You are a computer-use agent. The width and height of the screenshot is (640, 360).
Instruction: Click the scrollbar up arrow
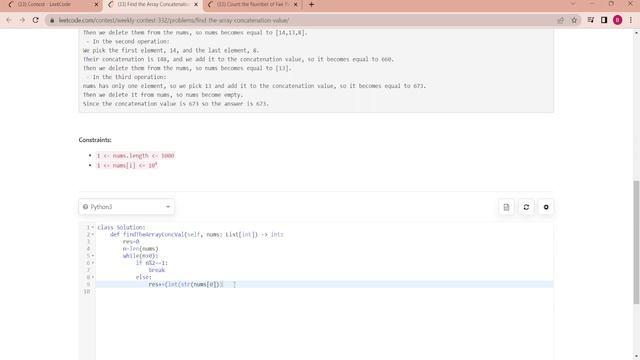pos(636,33)
